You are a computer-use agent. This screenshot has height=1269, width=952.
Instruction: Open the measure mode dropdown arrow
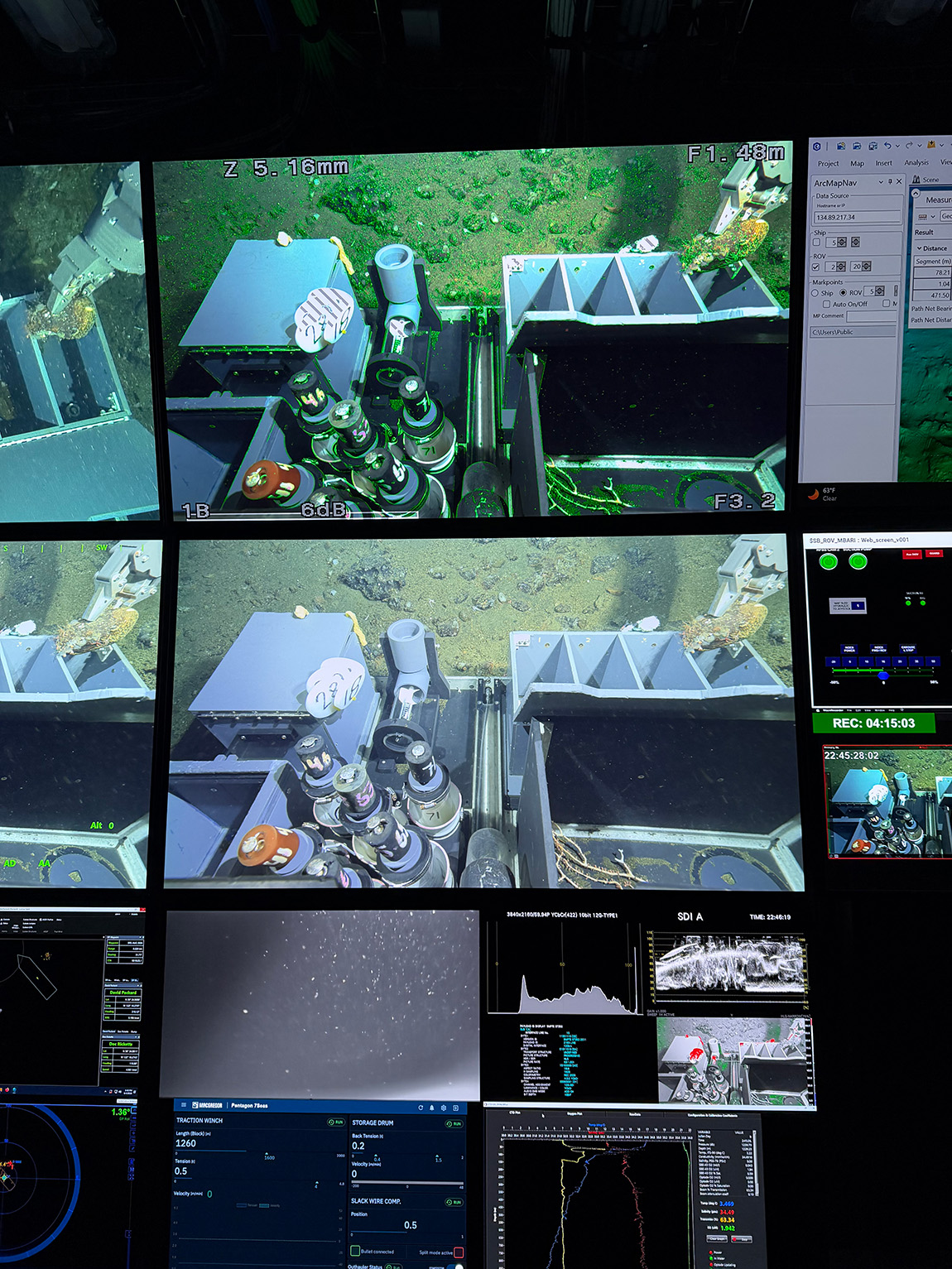click(x=933, y=217)
